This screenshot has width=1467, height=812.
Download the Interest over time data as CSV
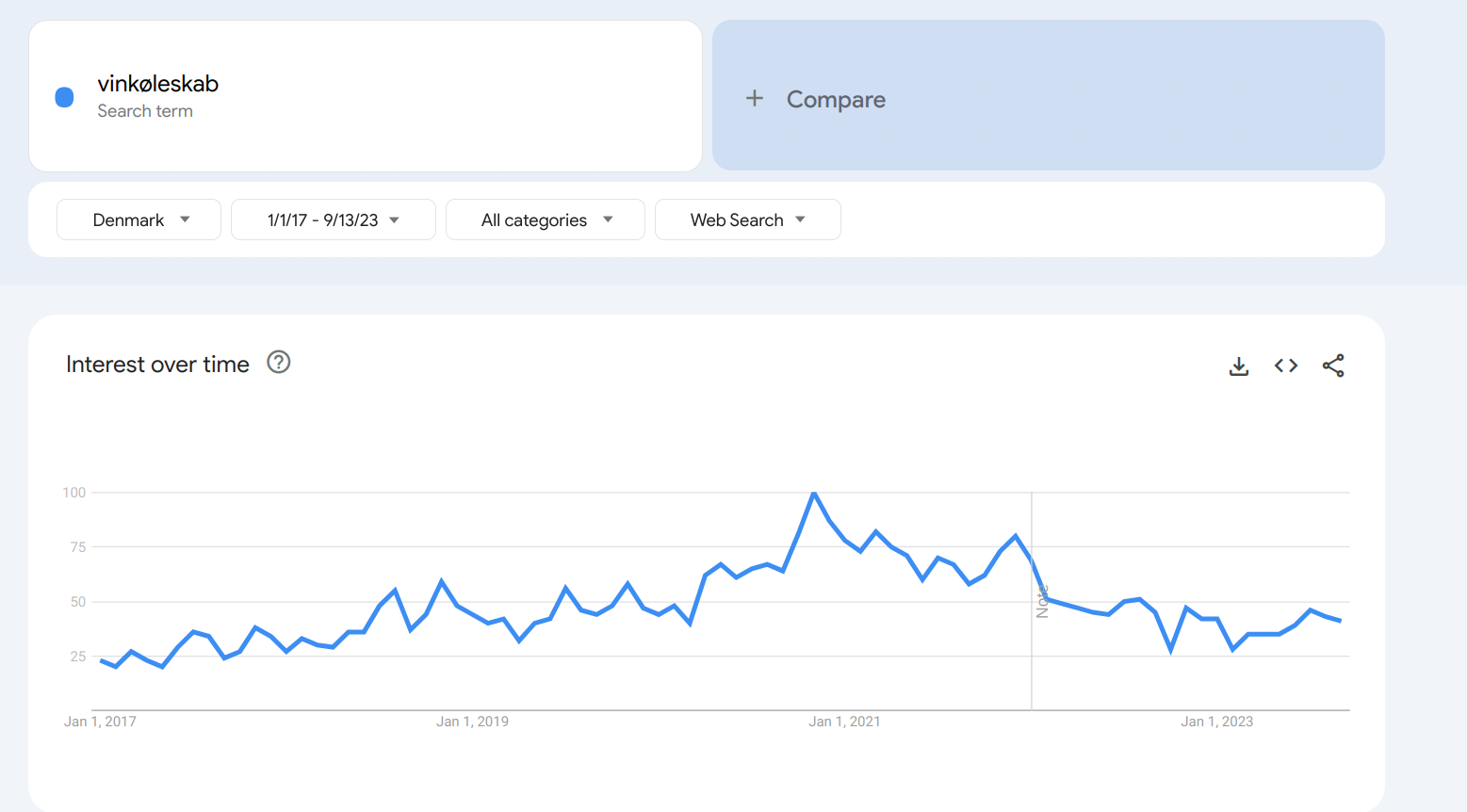click(1238, 365)
